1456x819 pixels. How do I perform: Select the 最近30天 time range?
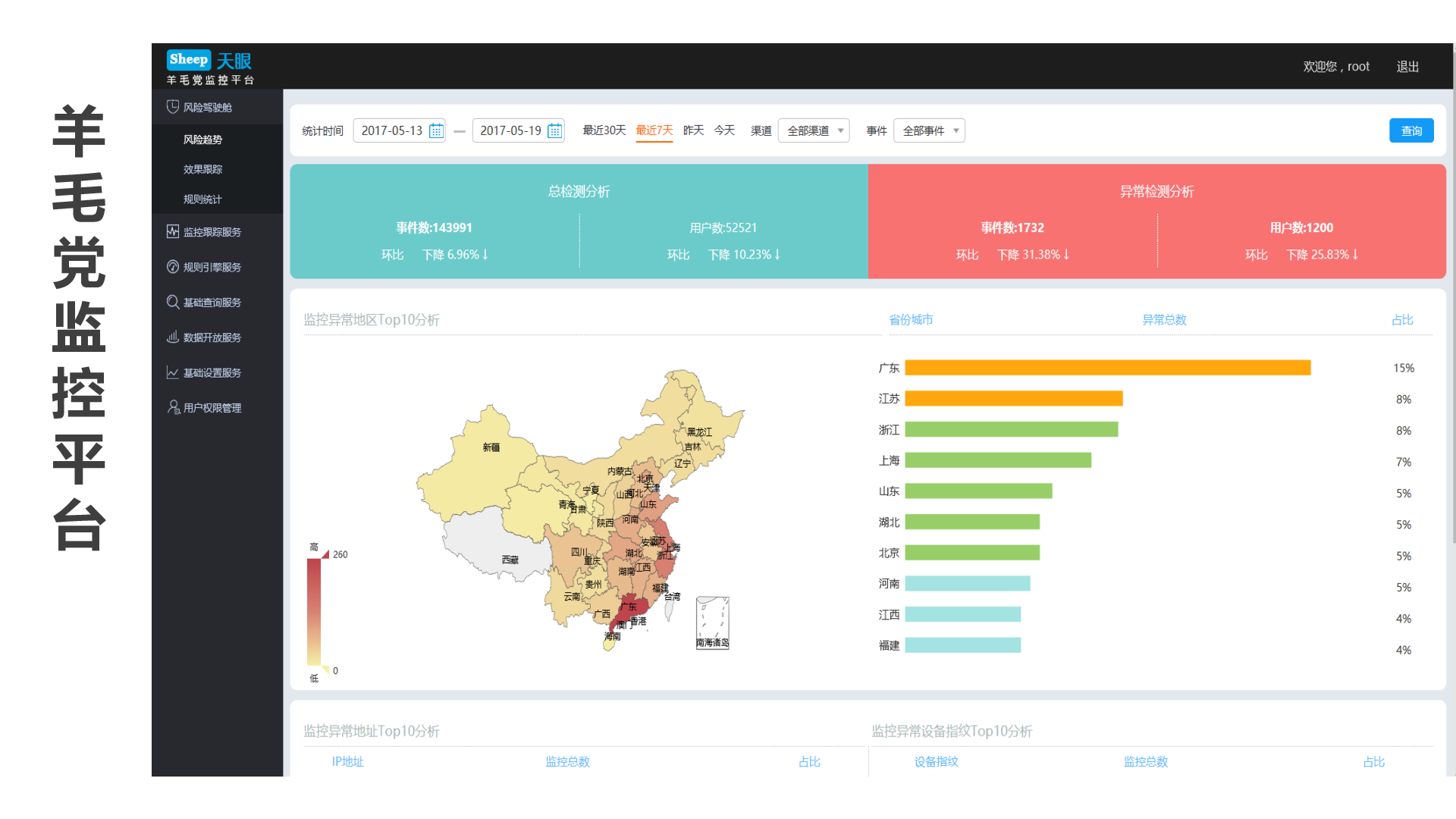coord(604,130)
